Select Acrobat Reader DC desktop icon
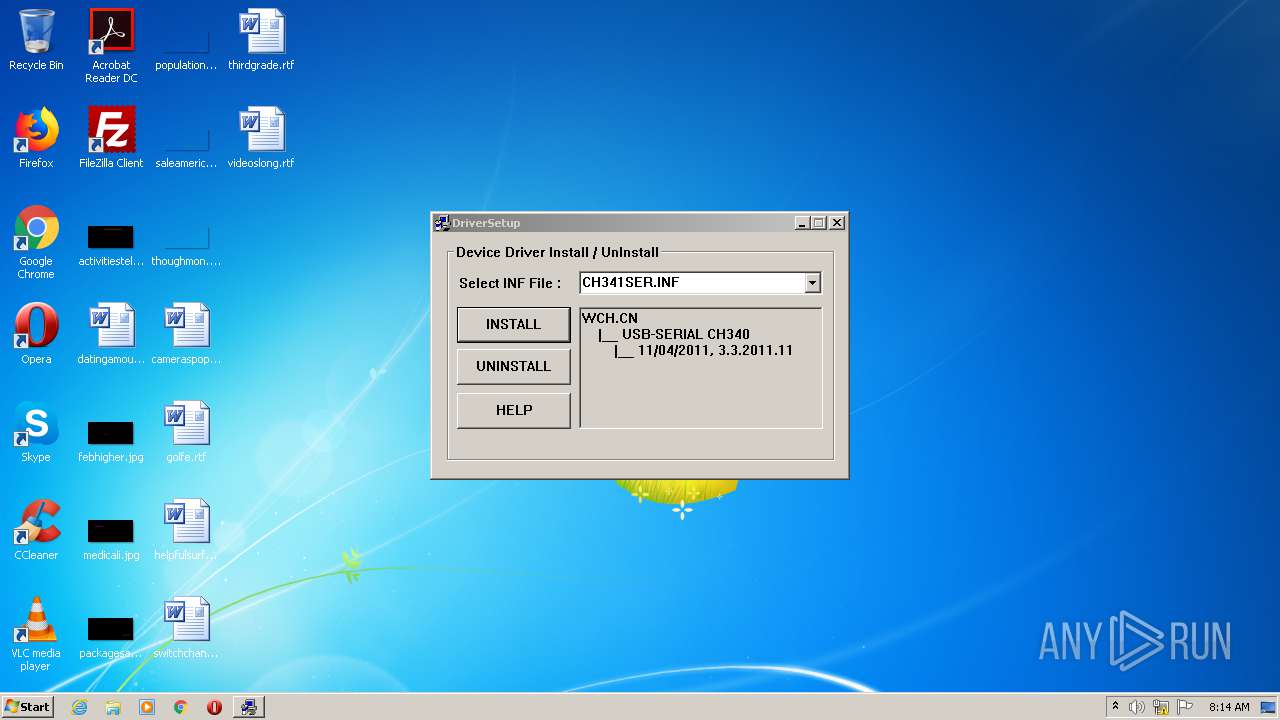 (111, 46)
